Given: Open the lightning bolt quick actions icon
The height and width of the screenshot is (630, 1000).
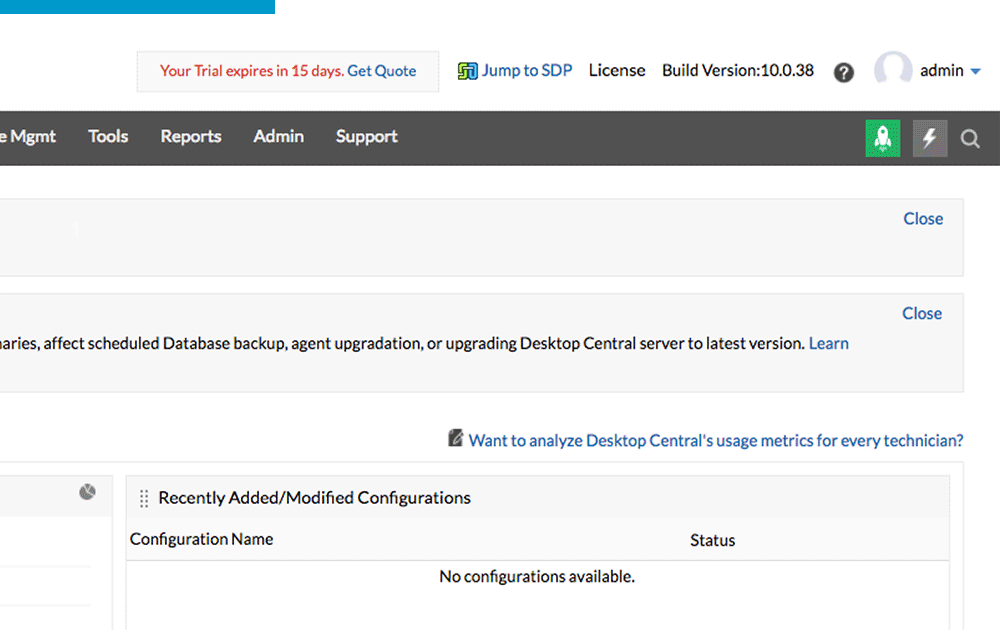Looking at the screenshot, I should pos(929,138).
